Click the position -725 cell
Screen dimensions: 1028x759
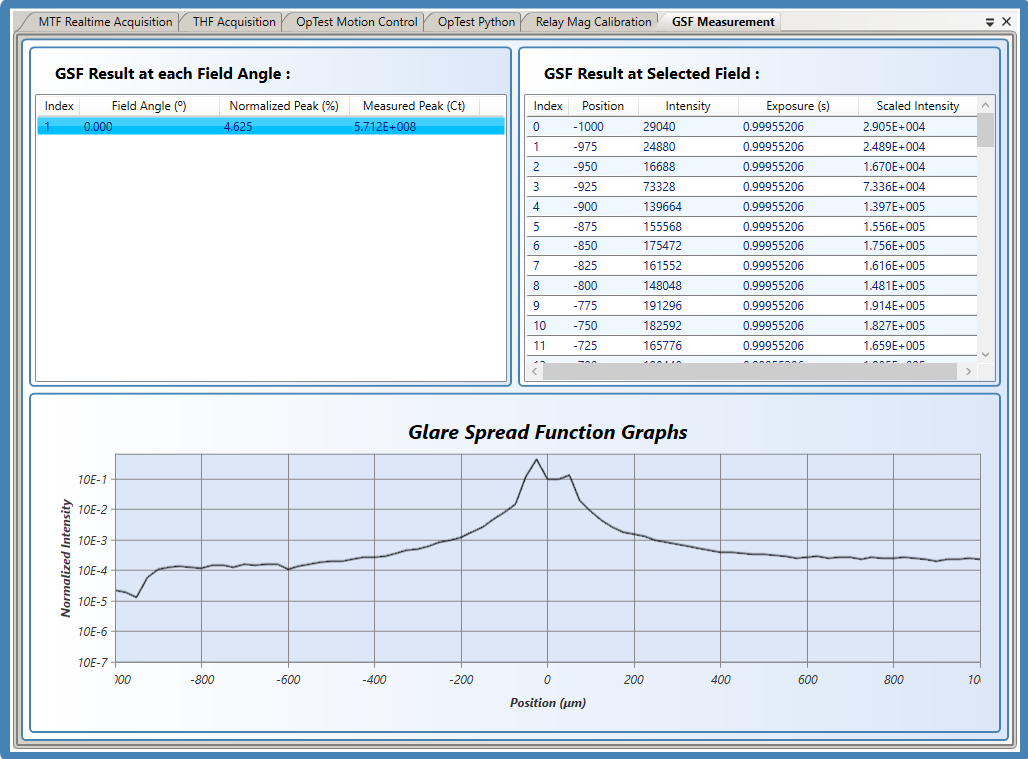(585, 345)
